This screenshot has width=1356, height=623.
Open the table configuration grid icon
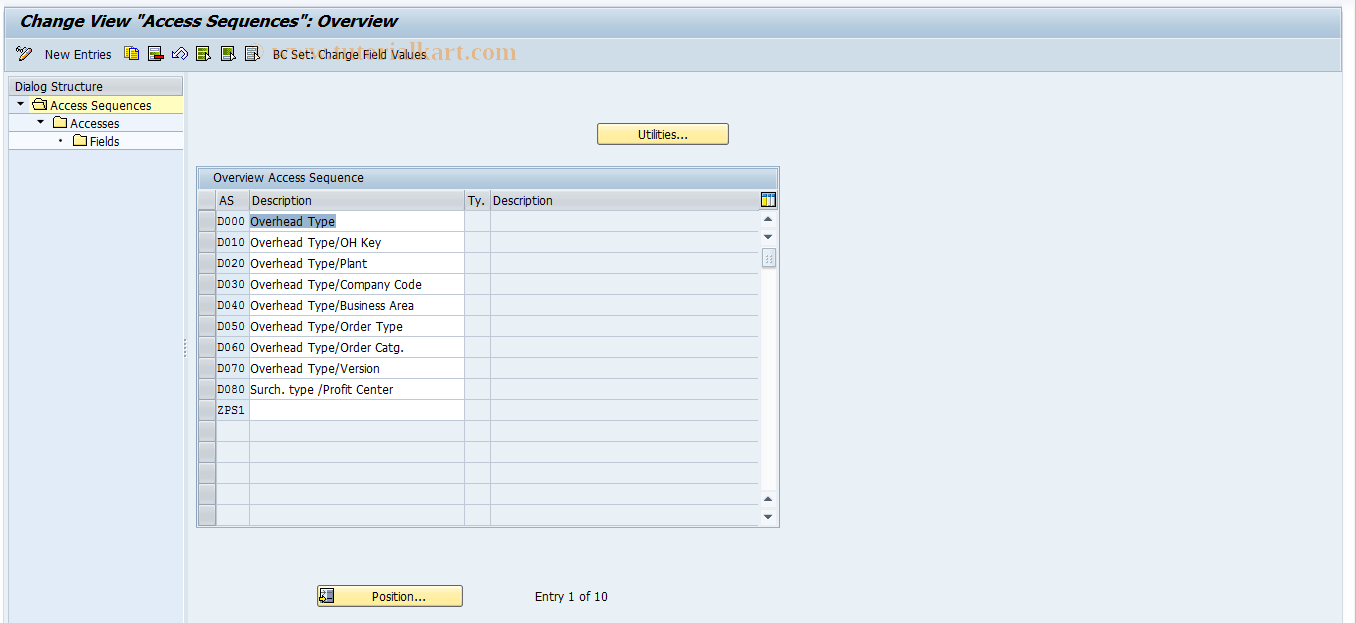coord(769,200)
